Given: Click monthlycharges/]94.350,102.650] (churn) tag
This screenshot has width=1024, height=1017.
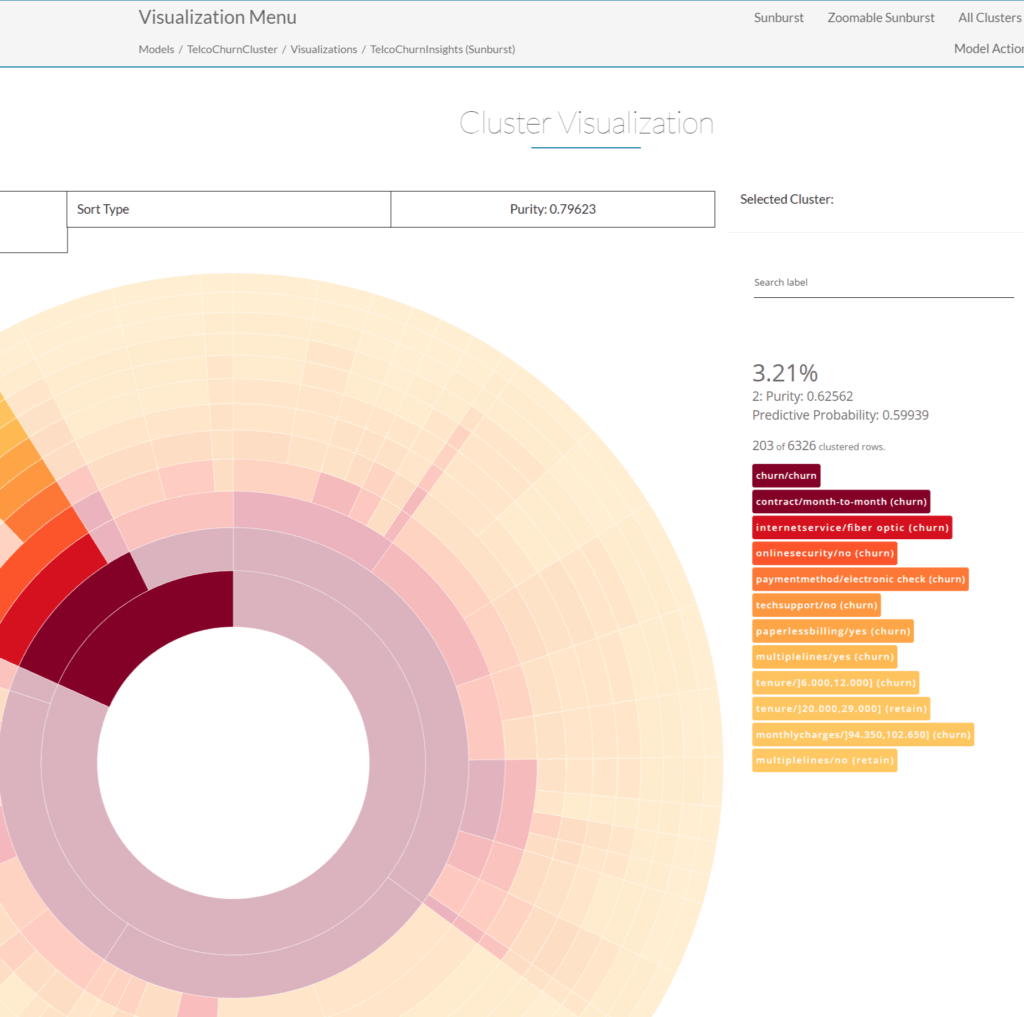Looking at the screenshot, I should [x=862, y=735].
